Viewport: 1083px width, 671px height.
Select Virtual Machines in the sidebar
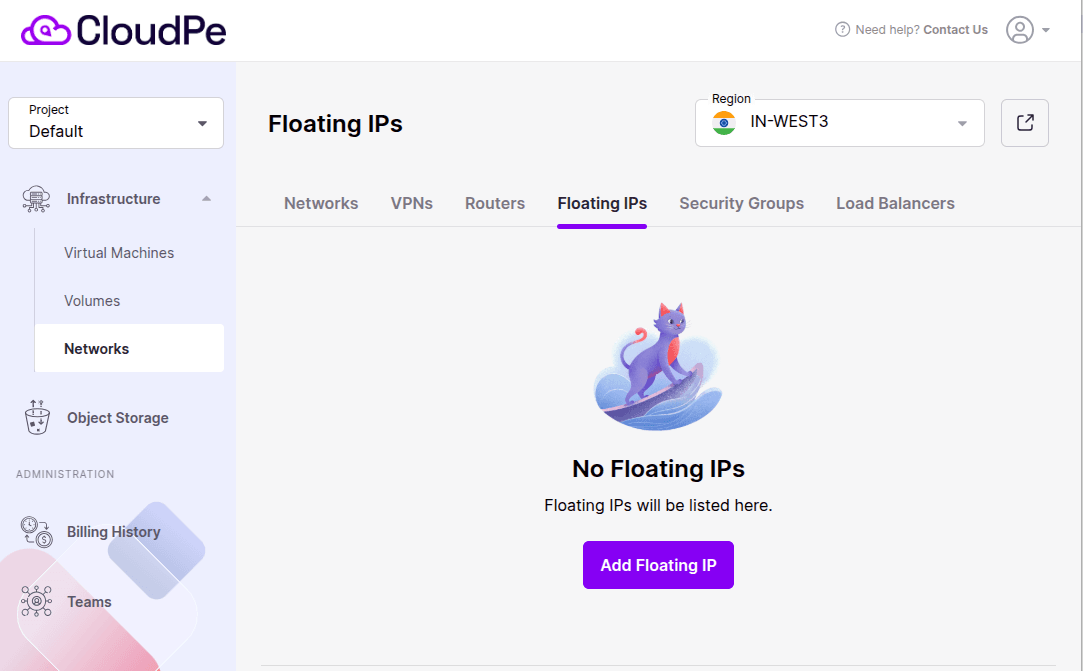pyautogui.click(x=119, y=252)
